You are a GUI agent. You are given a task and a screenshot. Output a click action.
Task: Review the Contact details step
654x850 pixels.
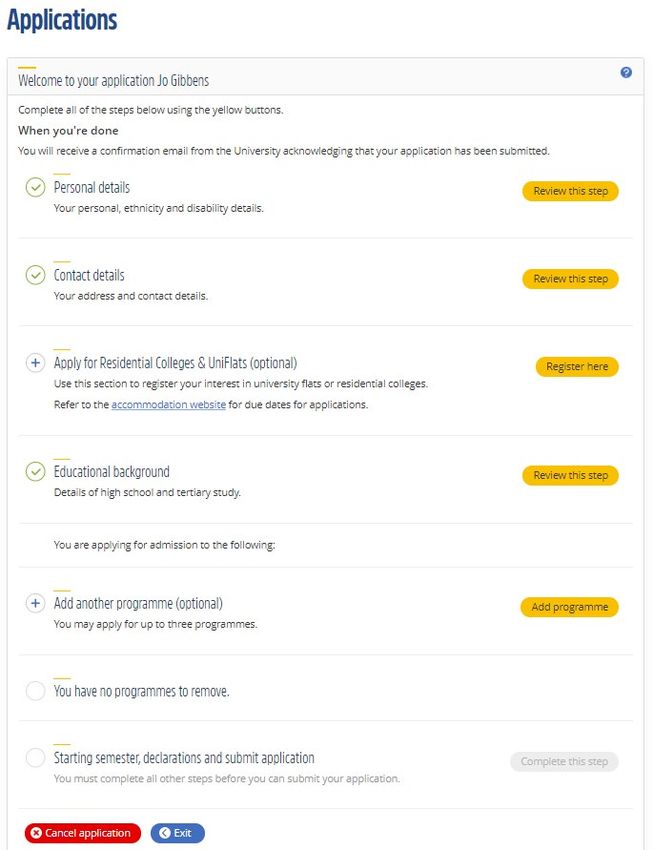(x=570, y=279)
